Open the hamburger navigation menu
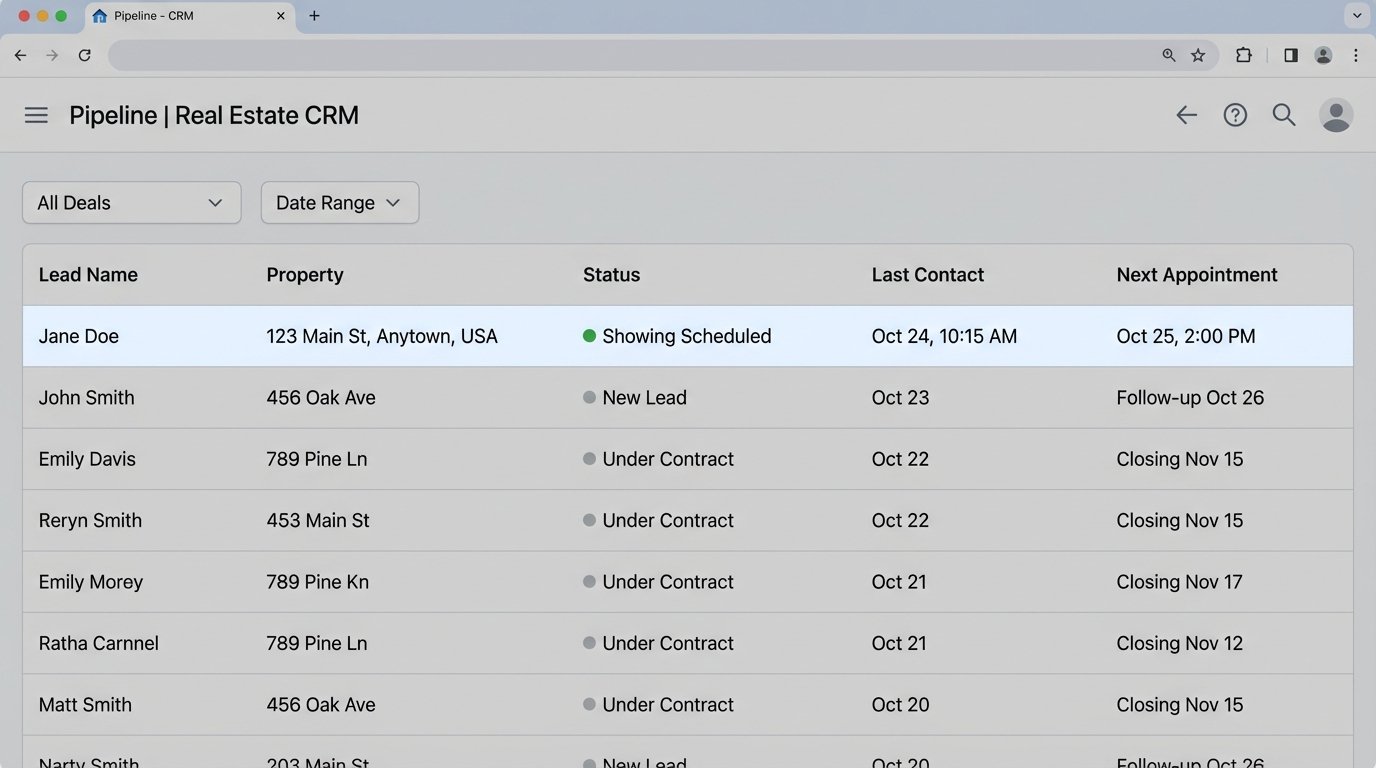Screen dimensions: 1376x768 36,115
